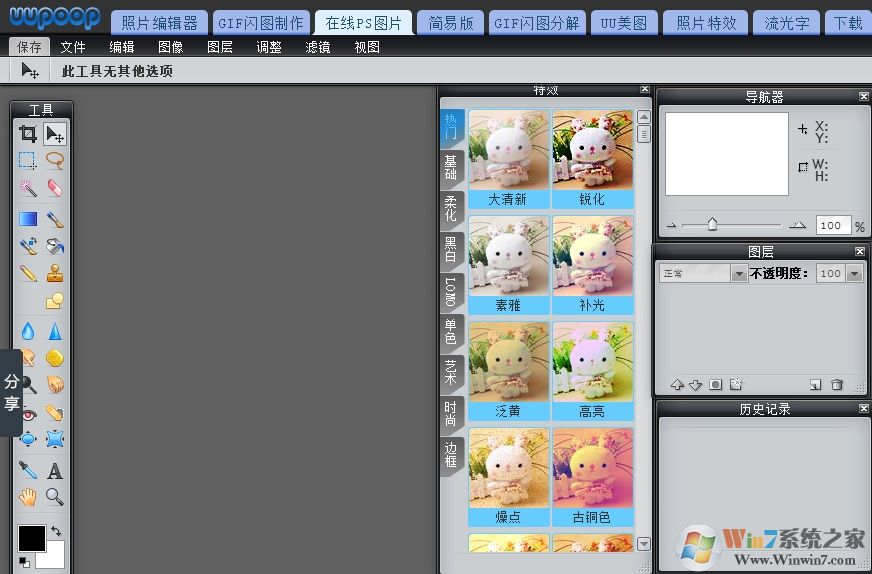Apply the 大清新 effect thumbnail
This screenshot has width=872, height=574.
[x=508, y=159]
